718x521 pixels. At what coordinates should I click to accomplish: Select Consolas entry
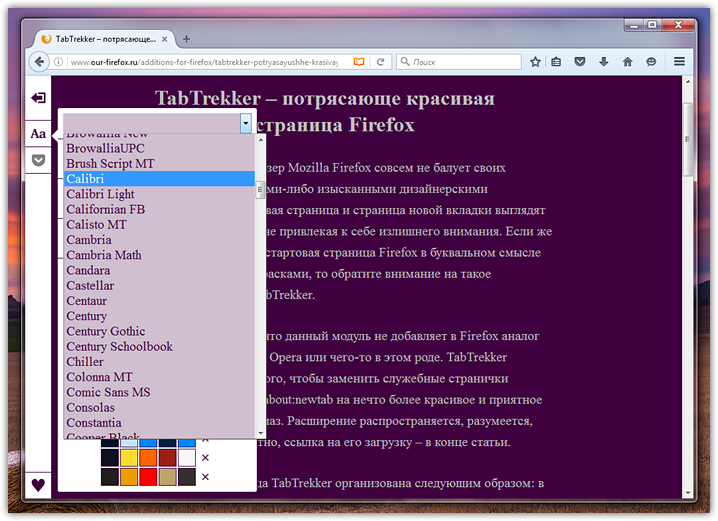159,407
